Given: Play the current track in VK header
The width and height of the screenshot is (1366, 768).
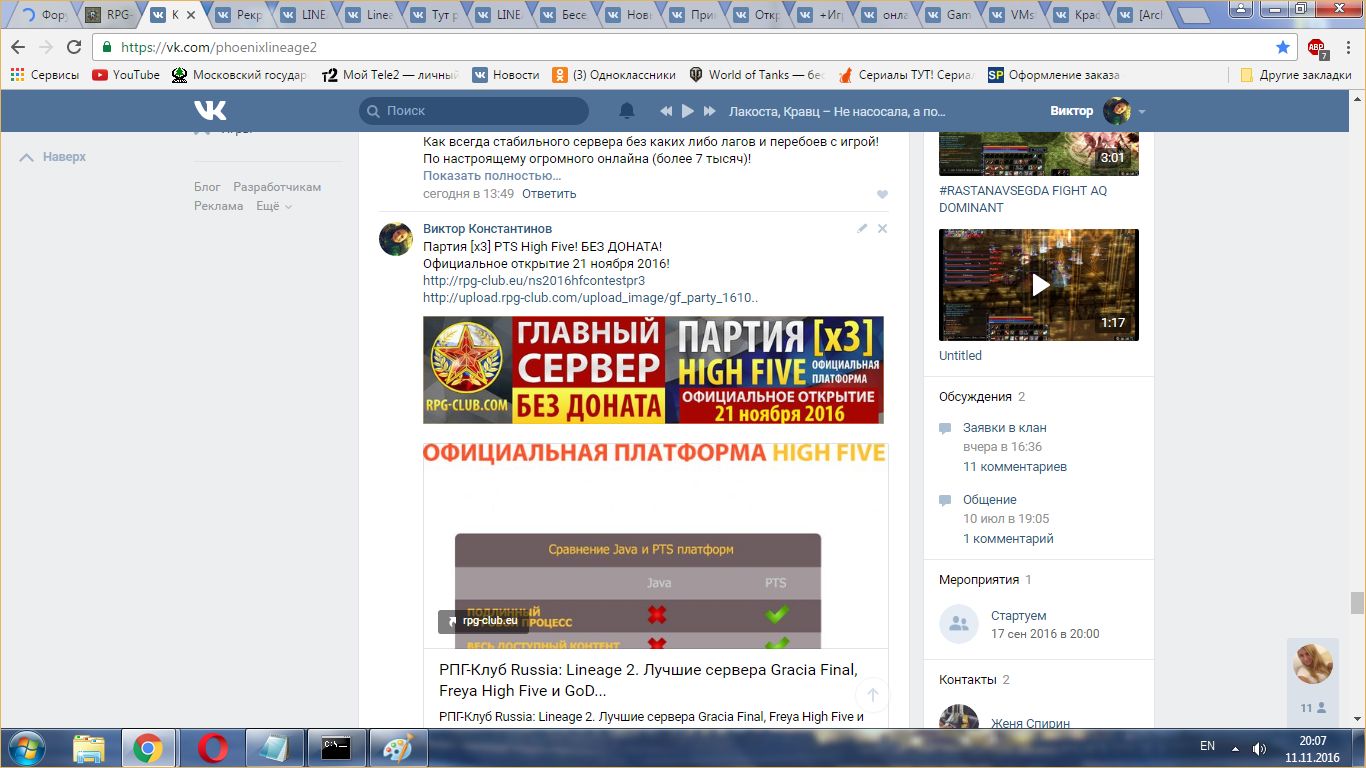Looking at the screenshot, I should (x=688, y=111).
